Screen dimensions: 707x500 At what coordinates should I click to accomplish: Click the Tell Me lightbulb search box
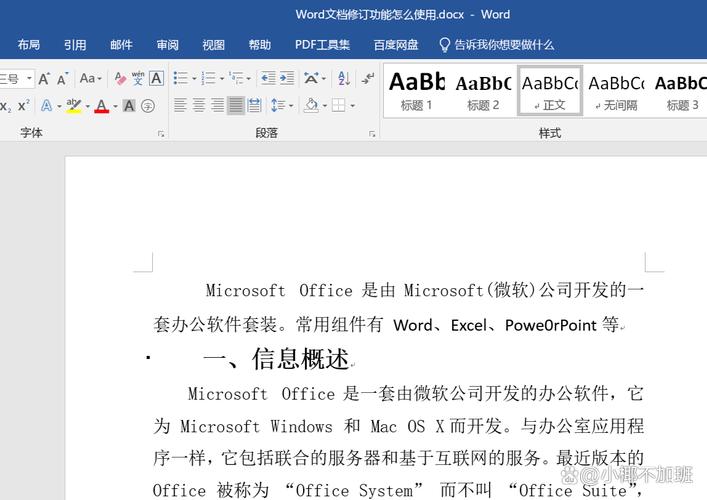tap(496, 45)
